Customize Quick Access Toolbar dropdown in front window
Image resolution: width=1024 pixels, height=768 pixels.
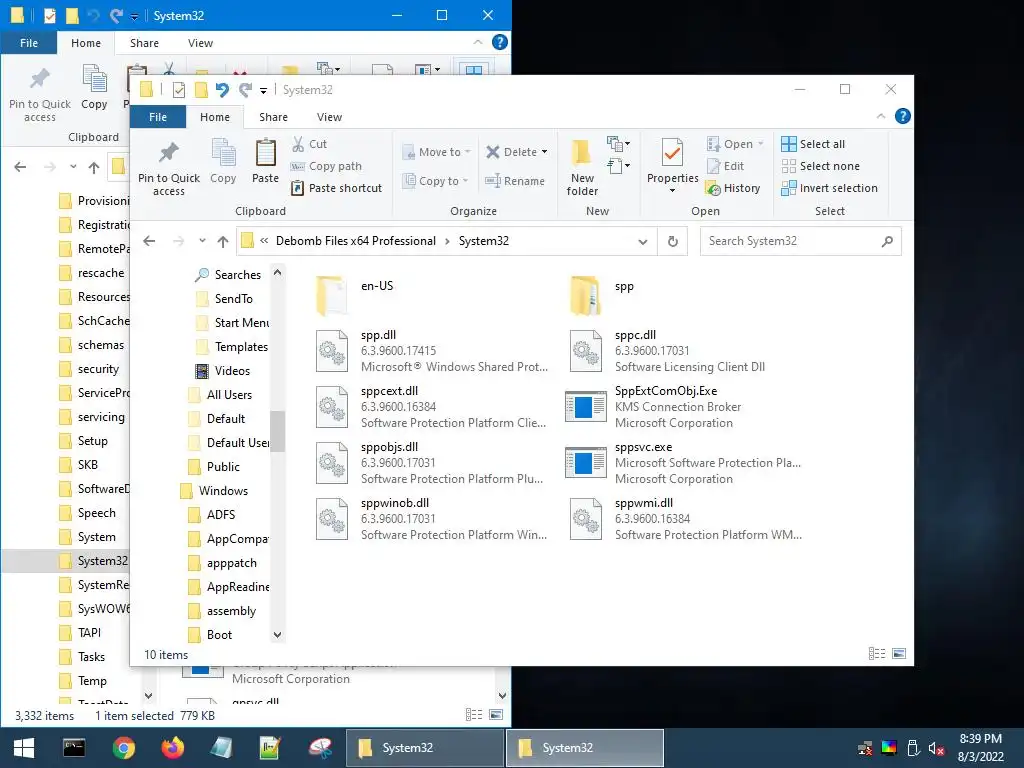[x=263, y=90]
